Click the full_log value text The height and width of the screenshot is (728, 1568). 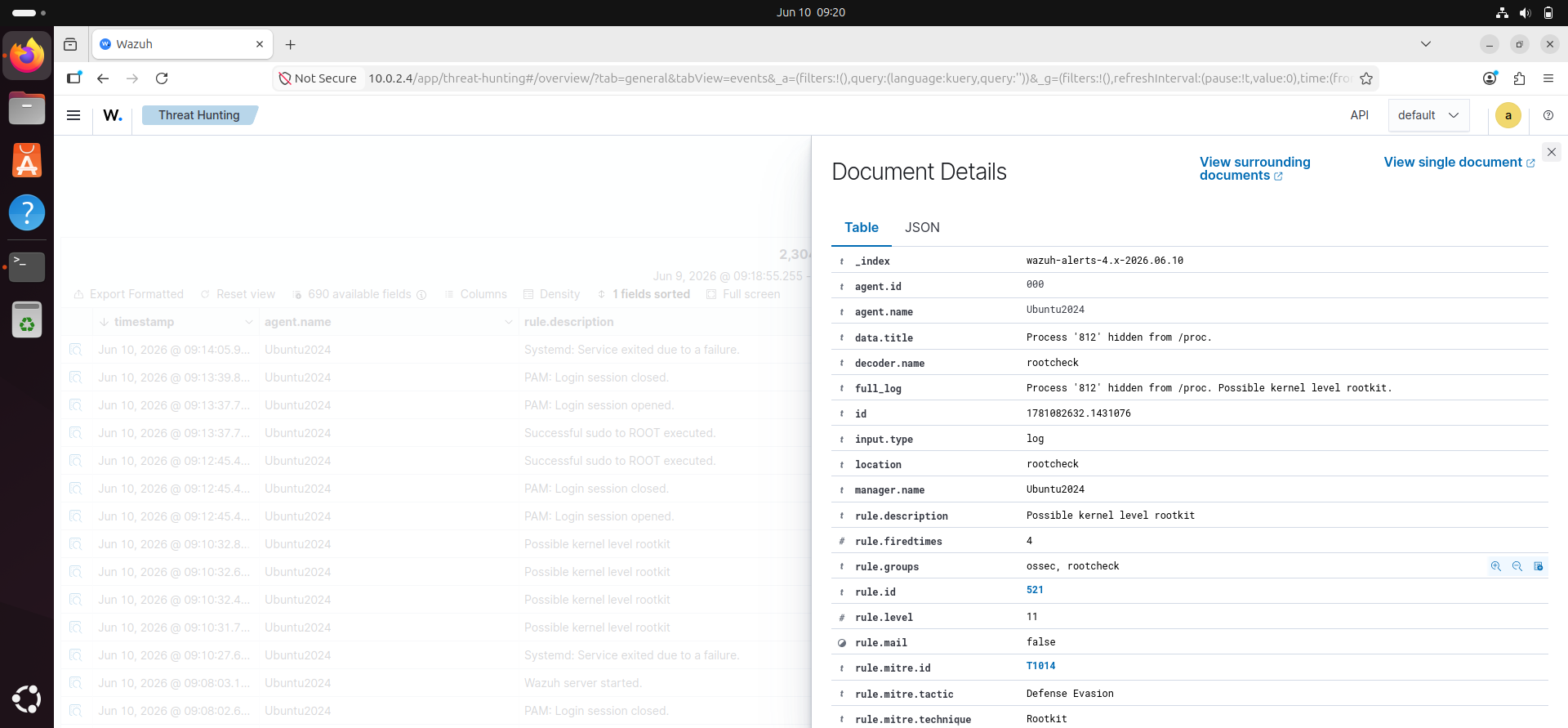tap(1209, 388)
